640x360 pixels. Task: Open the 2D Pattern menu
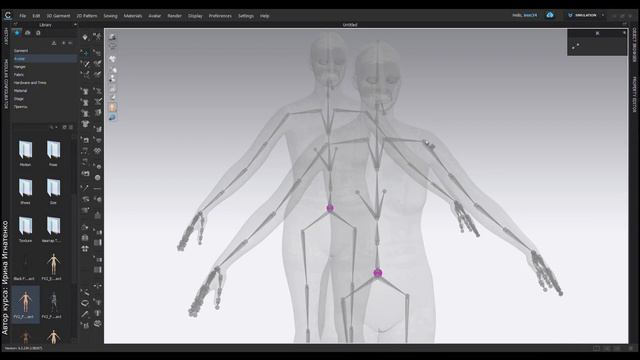click(87, 16)
